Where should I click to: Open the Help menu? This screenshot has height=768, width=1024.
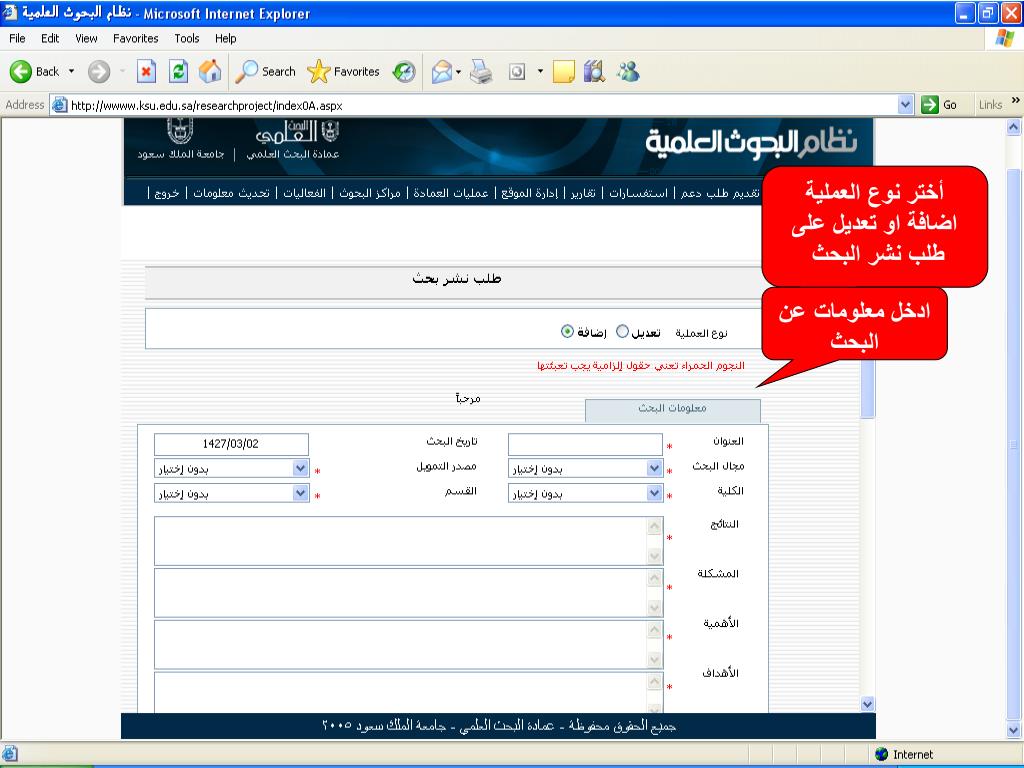point(225,39)
